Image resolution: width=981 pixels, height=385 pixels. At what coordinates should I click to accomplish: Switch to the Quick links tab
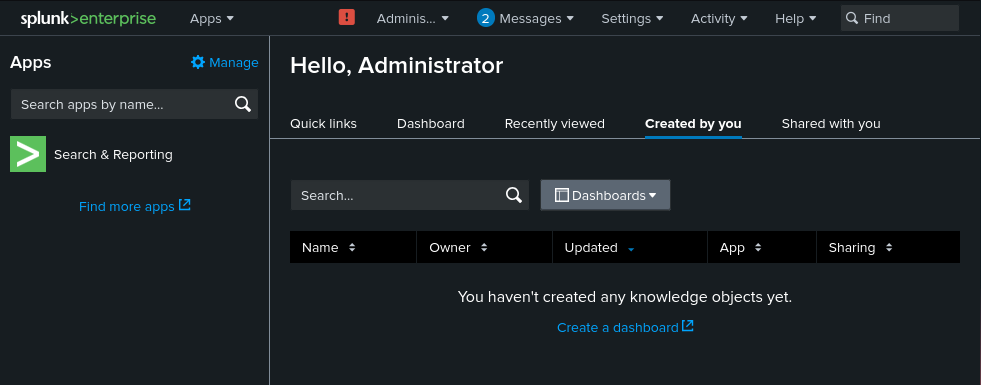pos(323,124)
